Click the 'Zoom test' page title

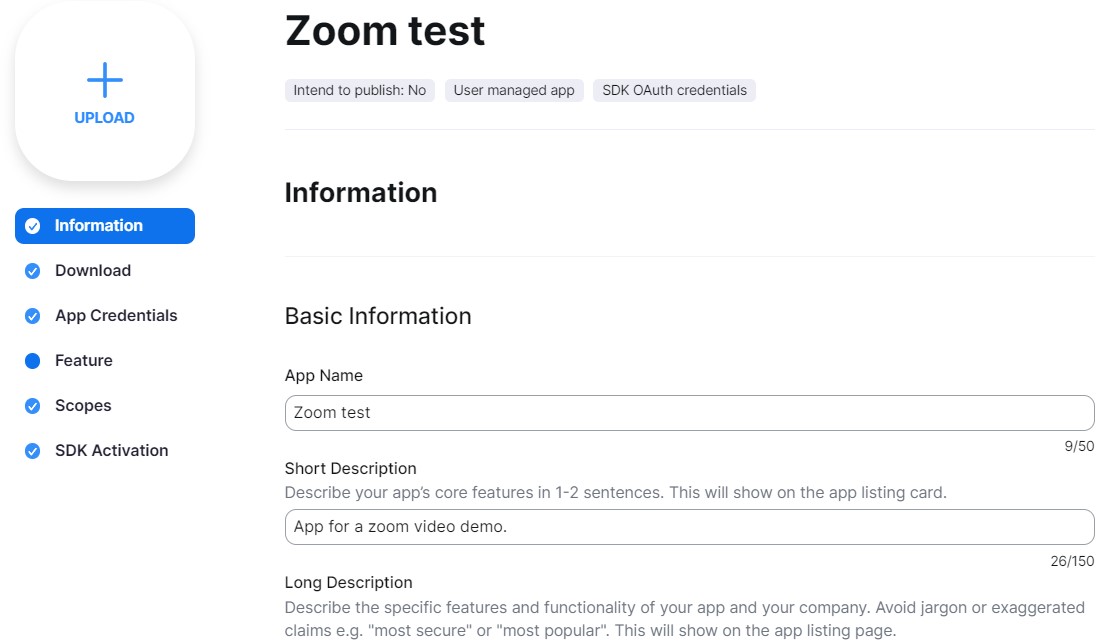[385, 31]
